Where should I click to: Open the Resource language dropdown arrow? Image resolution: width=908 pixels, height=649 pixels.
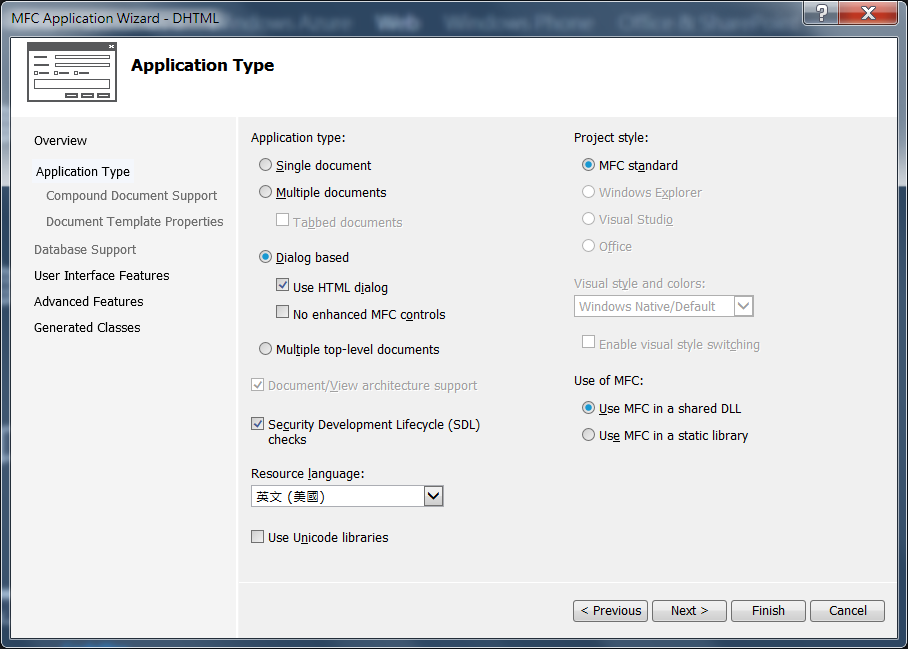(434, 496)
